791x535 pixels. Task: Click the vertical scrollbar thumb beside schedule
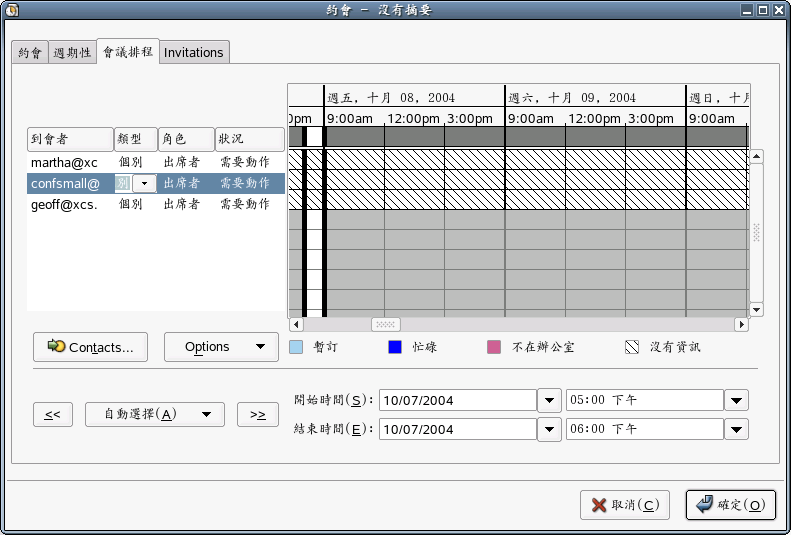click(x=756, y=232)
